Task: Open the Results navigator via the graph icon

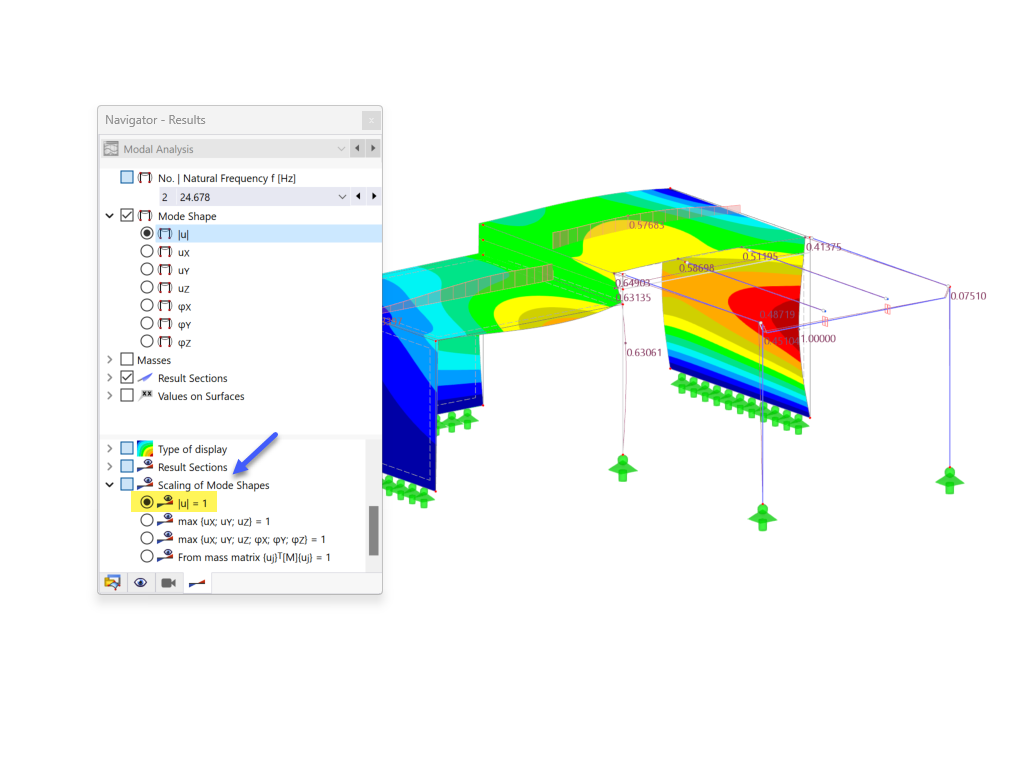Action: pos(196,582)
